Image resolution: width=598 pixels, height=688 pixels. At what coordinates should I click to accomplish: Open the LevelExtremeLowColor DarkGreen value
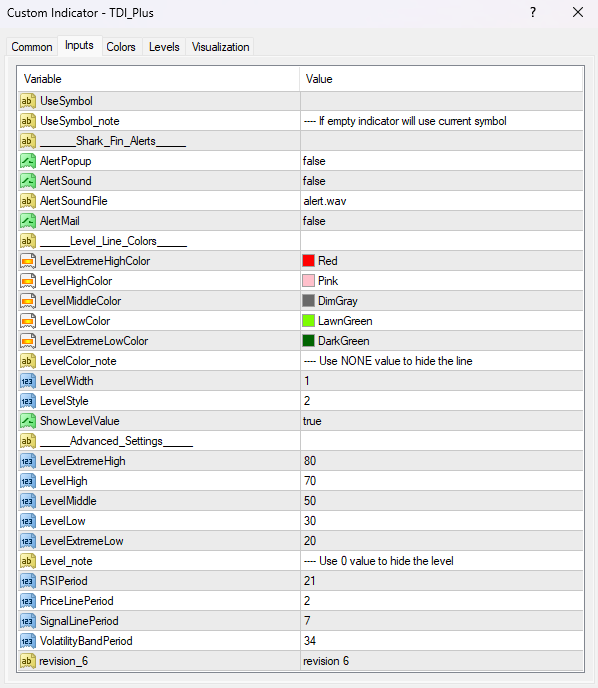click(442, 341)
